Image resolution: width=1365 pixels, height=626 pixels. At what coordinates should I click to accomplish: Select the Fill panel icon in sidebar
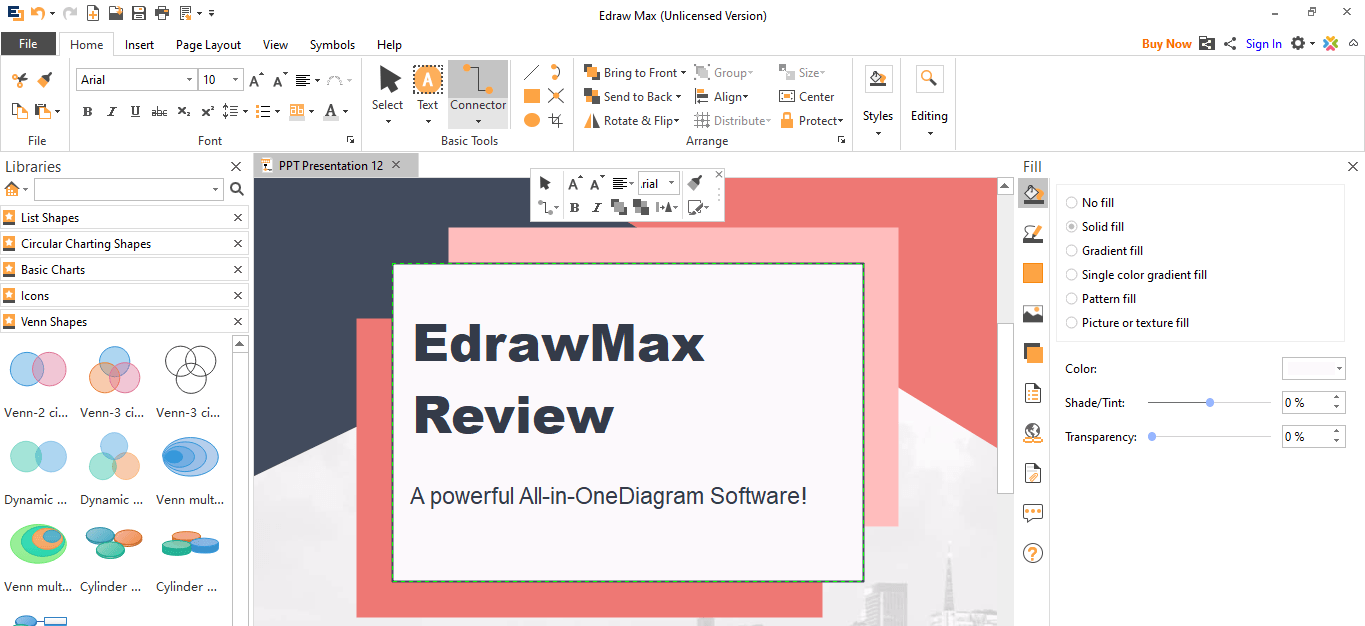[x=1033, y=192]
